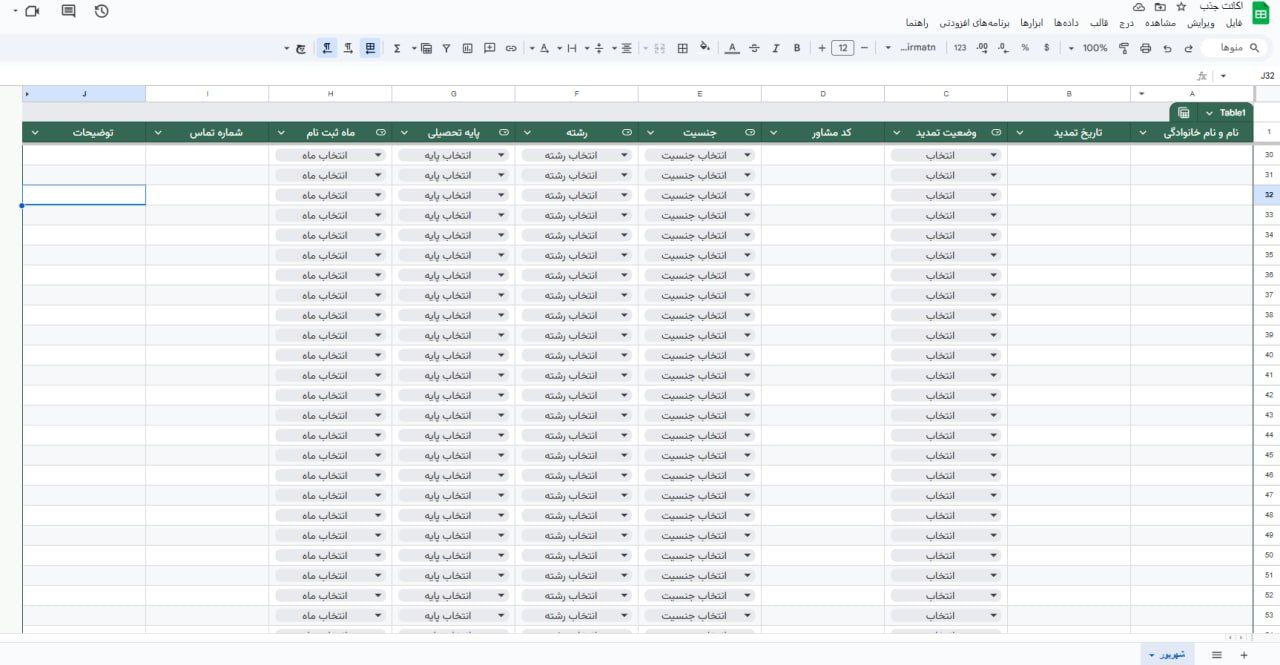Image resolution: width=1280 pixels, height=665 pixels.
Task: Open the fill color bucket
Action: pos(704,47)
